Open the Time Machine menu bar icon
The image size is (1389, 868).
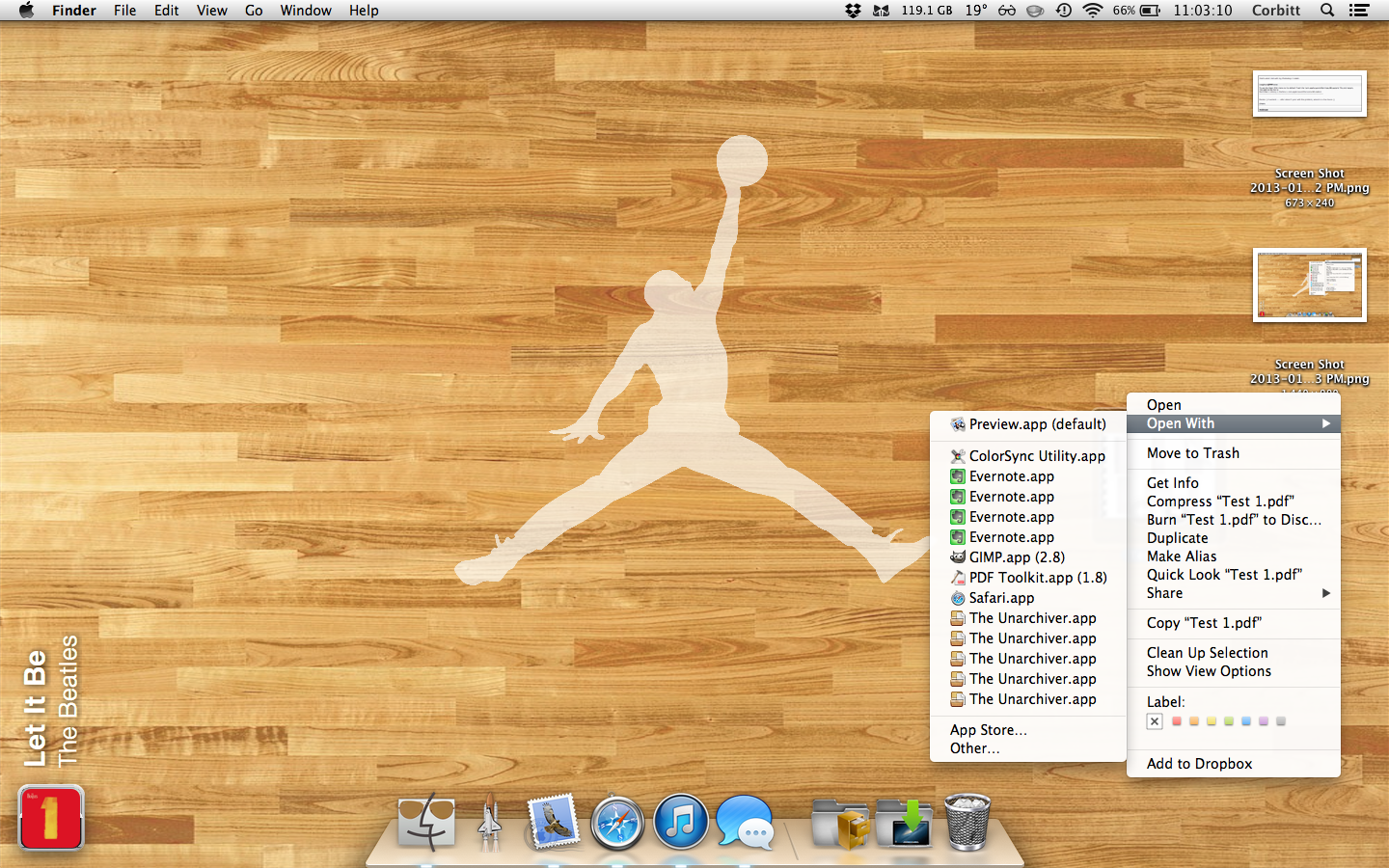1063,11
